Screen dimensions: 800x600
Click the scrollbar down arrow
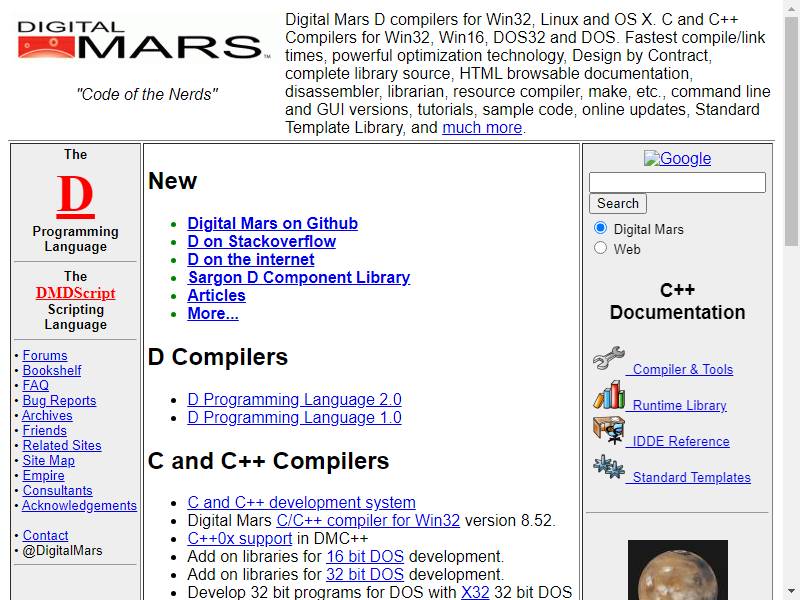tap(792, 591)
